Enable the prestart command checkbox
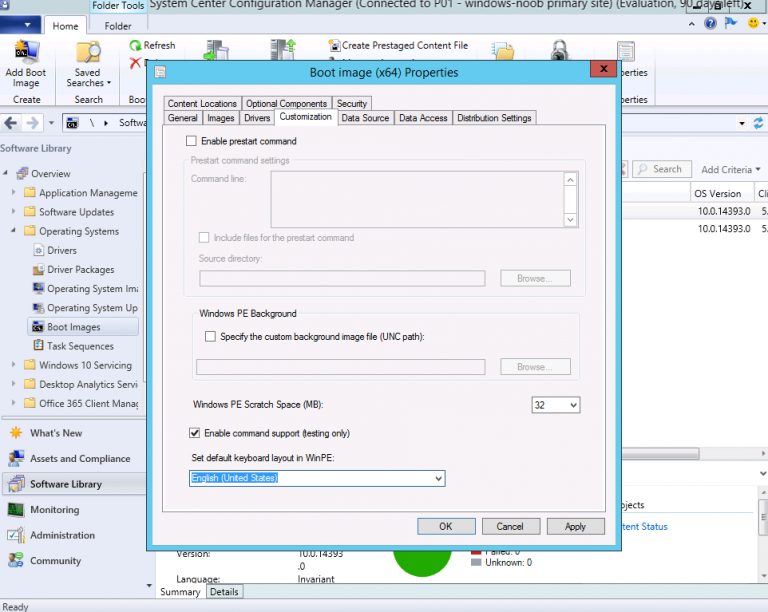Viewport: 768px width, 612px height. click(x=192, y=142)
